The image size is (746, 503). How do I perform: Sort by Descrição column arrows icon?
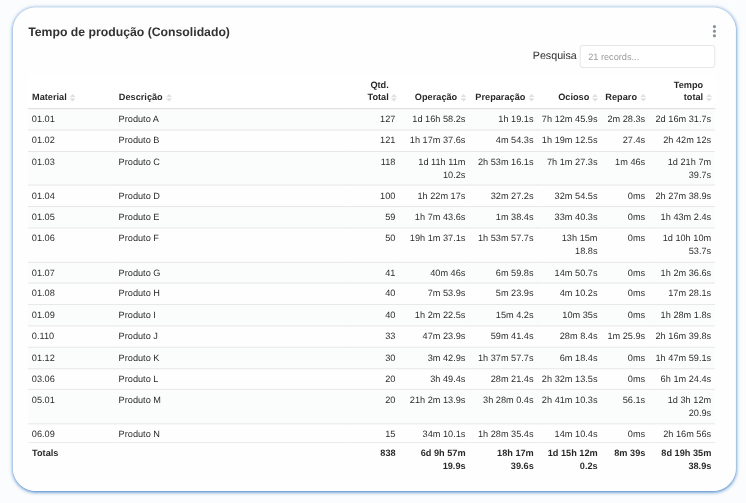pyautogui.click(x=169, y=98)
